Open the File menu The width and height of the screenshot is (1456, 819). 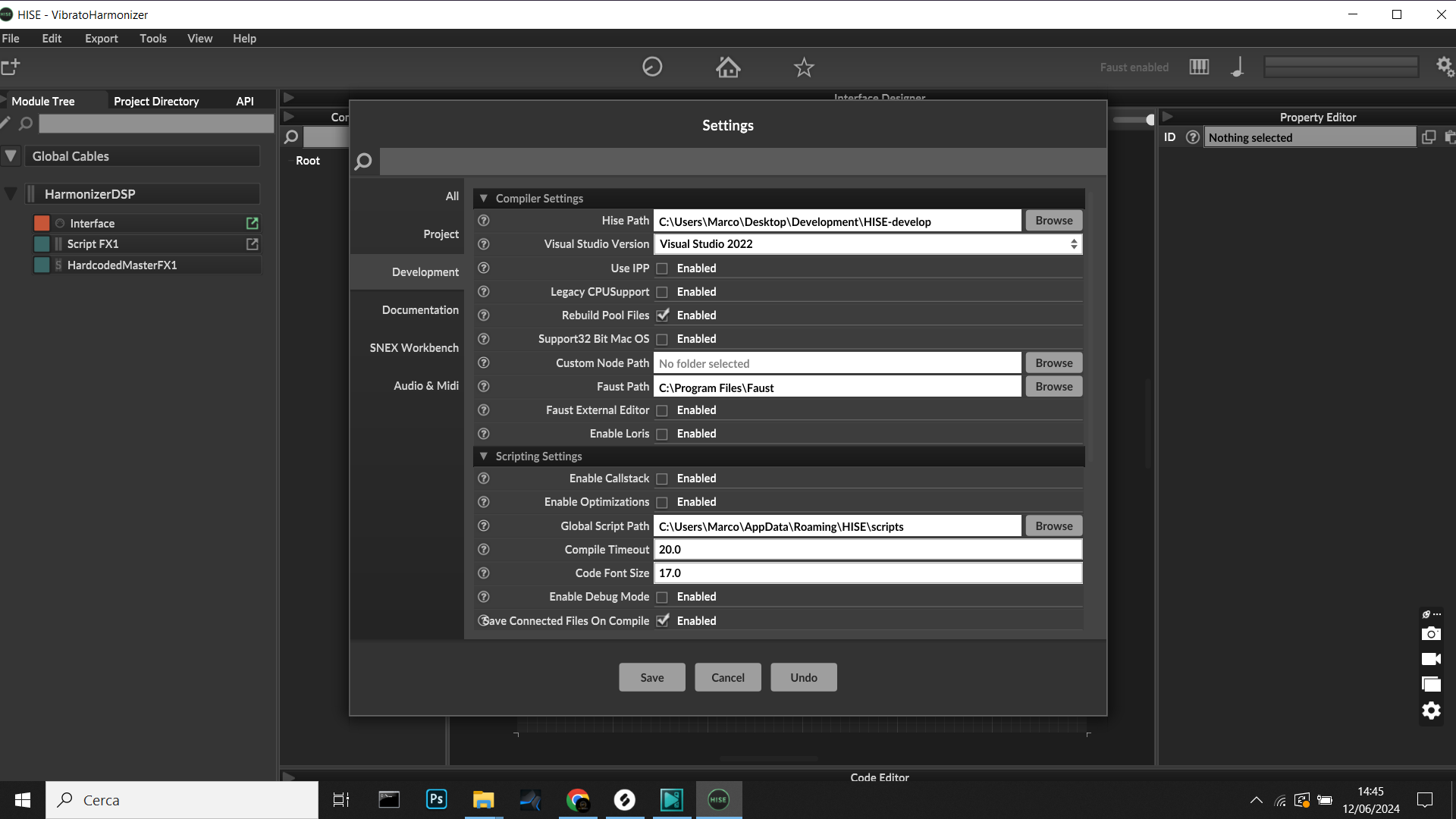tap(11, 38)
